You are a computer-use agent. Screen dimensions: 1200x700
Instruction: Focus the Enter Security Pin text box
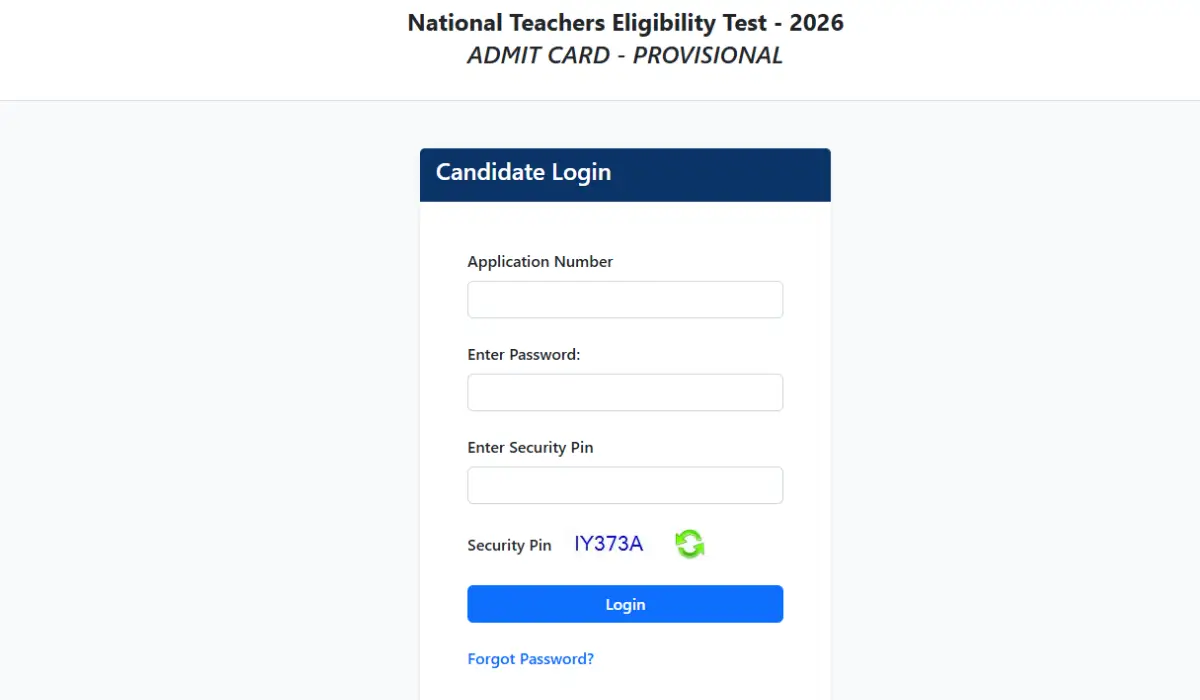coord(625,485)
